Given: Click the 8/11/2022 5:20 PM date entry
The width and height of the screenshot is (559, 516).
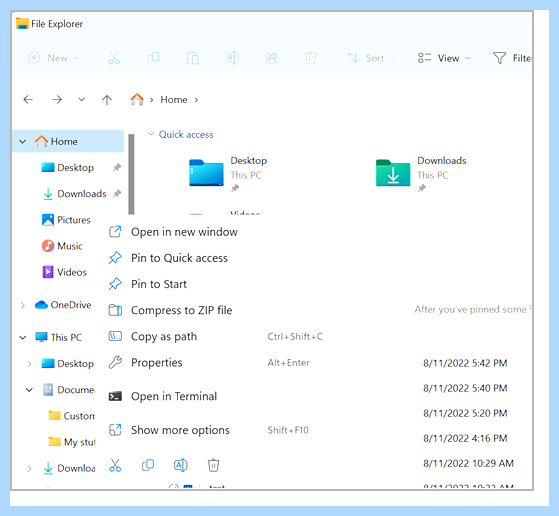Looking at the screenshot, I should pos(465,413).
